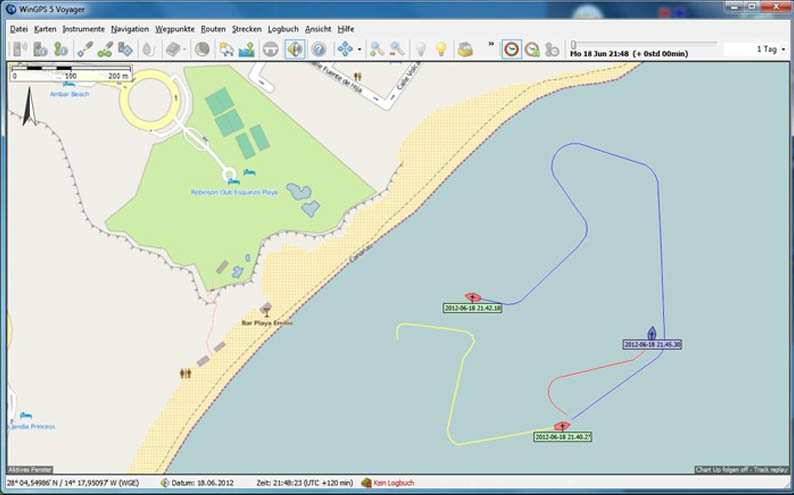Click the time slider handle
The height and width of the screenshot is (495, 794).
(x=572, y=44)
